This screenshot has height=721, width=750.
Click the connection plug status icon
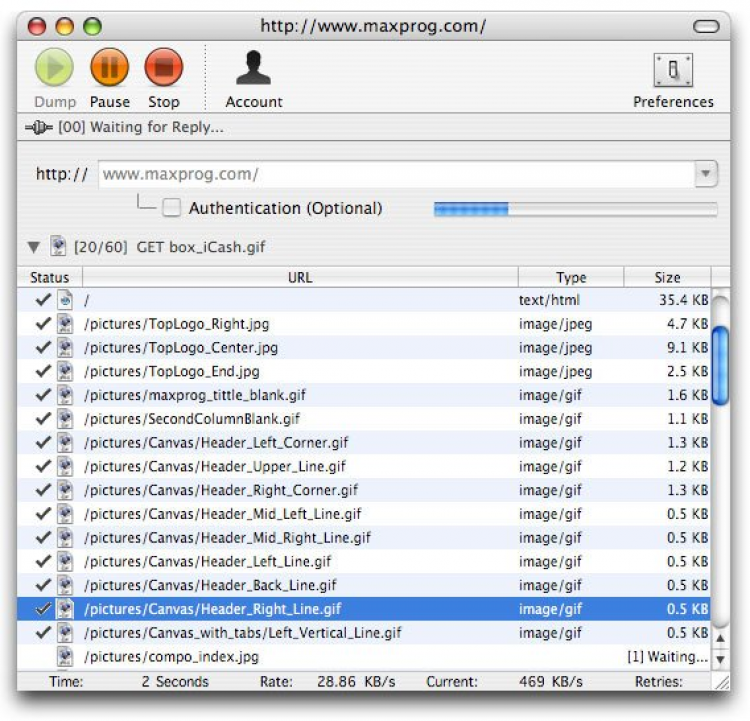click(38, 127)
